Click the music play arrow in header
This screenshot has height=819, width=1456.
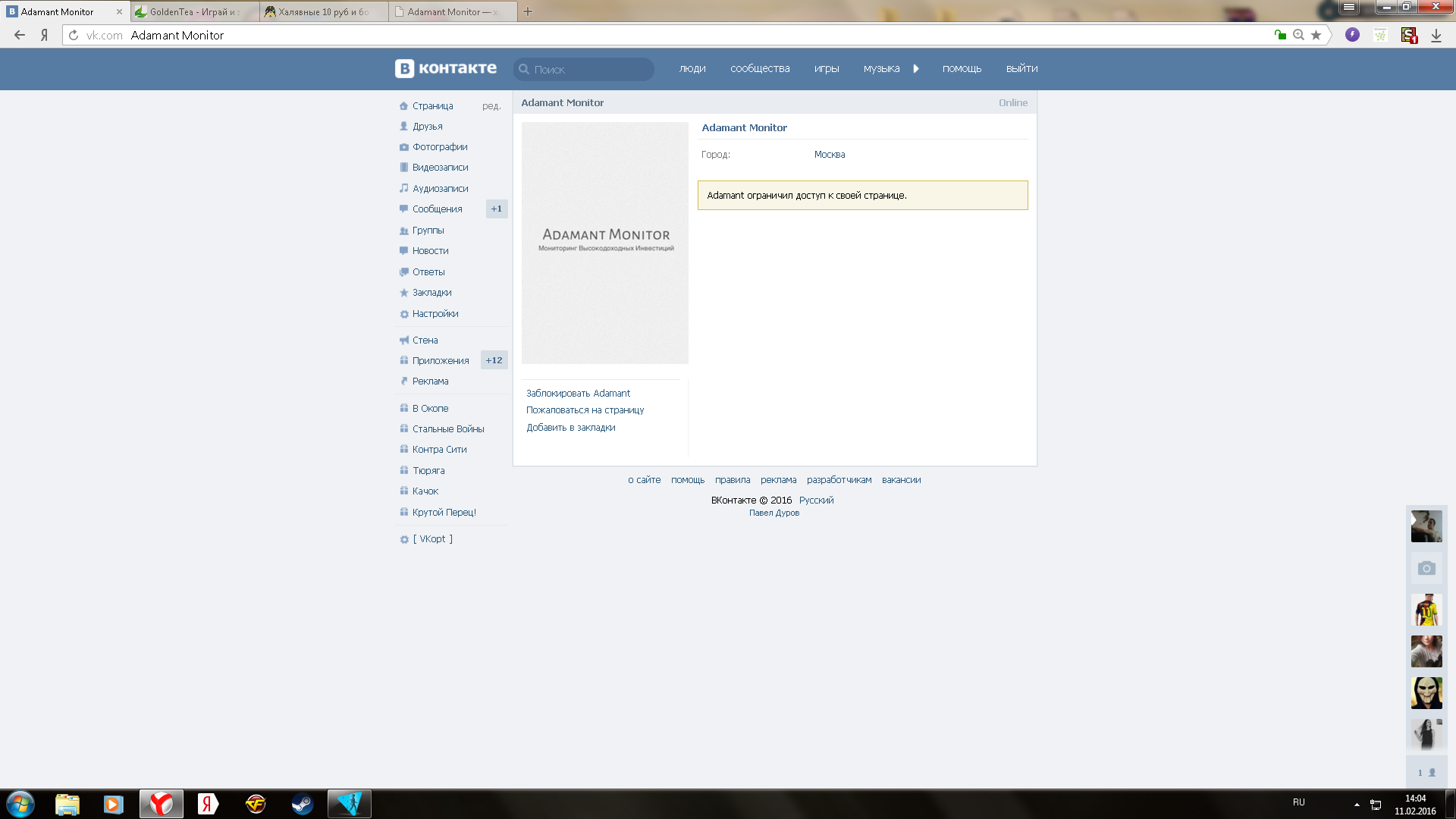pos(916,68)
